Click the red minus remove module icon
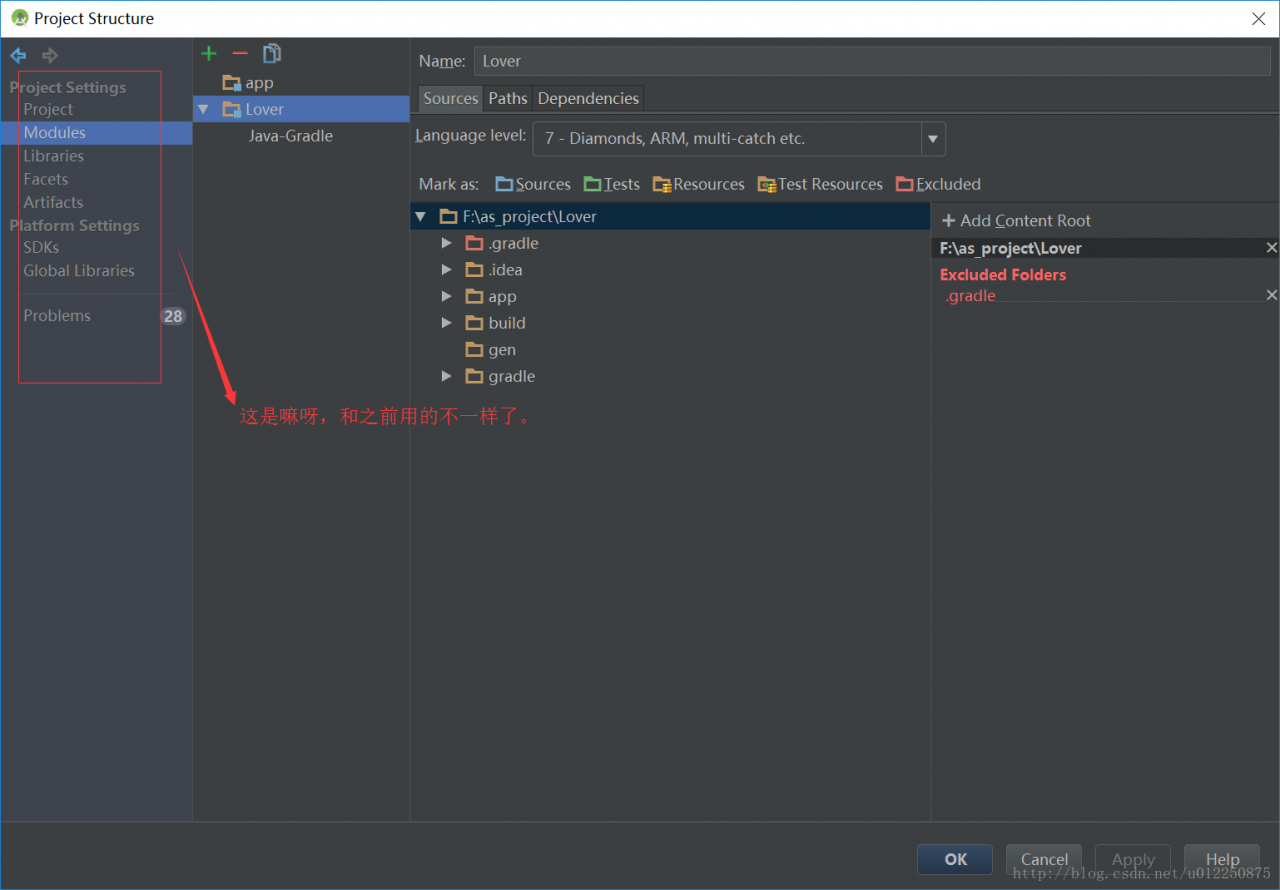Viewport: 1280px width, 890px height. click(x=240, y=54)
